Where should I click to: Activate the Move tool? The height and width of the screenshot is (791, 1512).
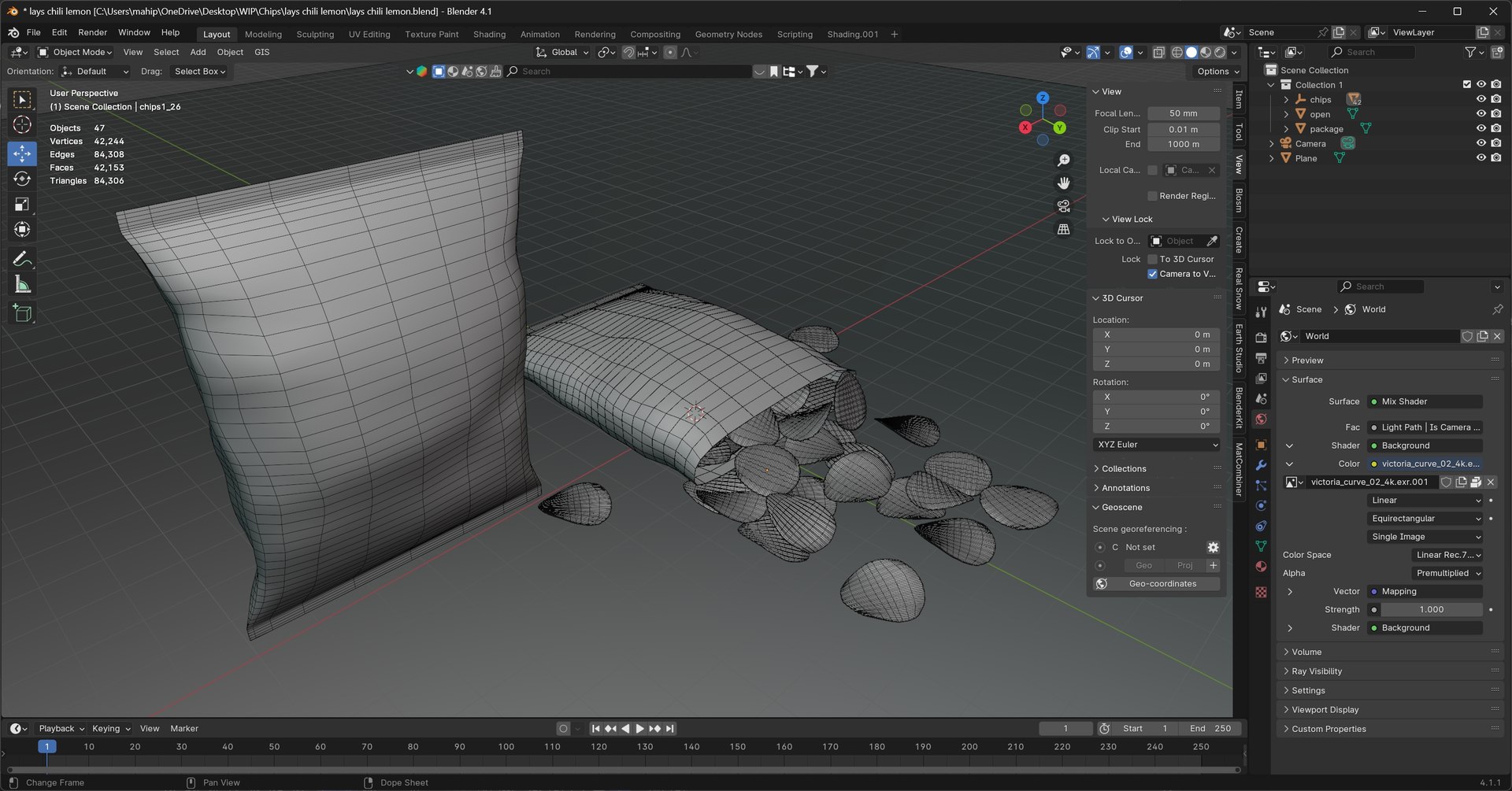[22, 153]
